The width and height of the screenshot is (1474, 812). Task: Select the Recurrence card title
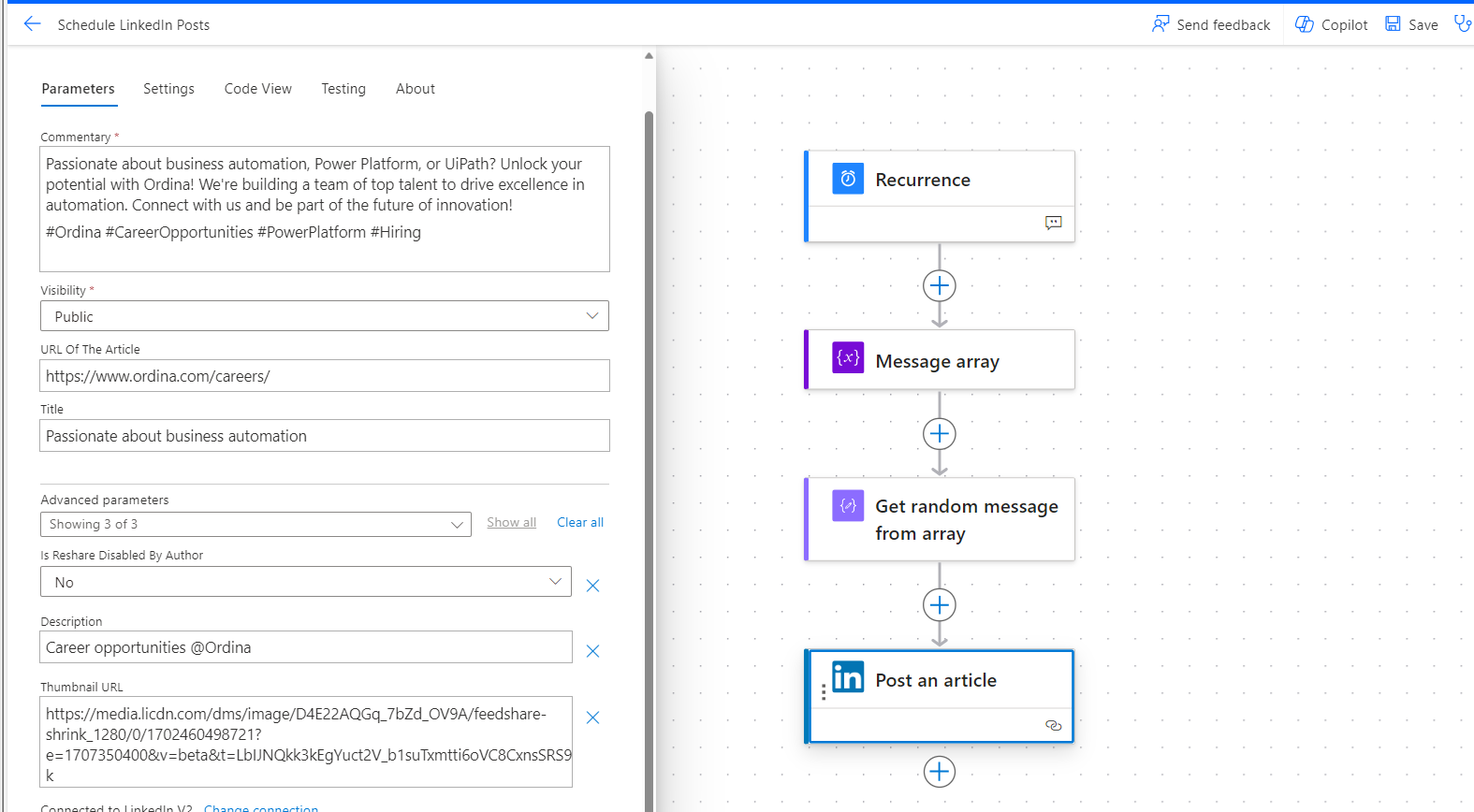pyautogui.click(x=923, y=180)
